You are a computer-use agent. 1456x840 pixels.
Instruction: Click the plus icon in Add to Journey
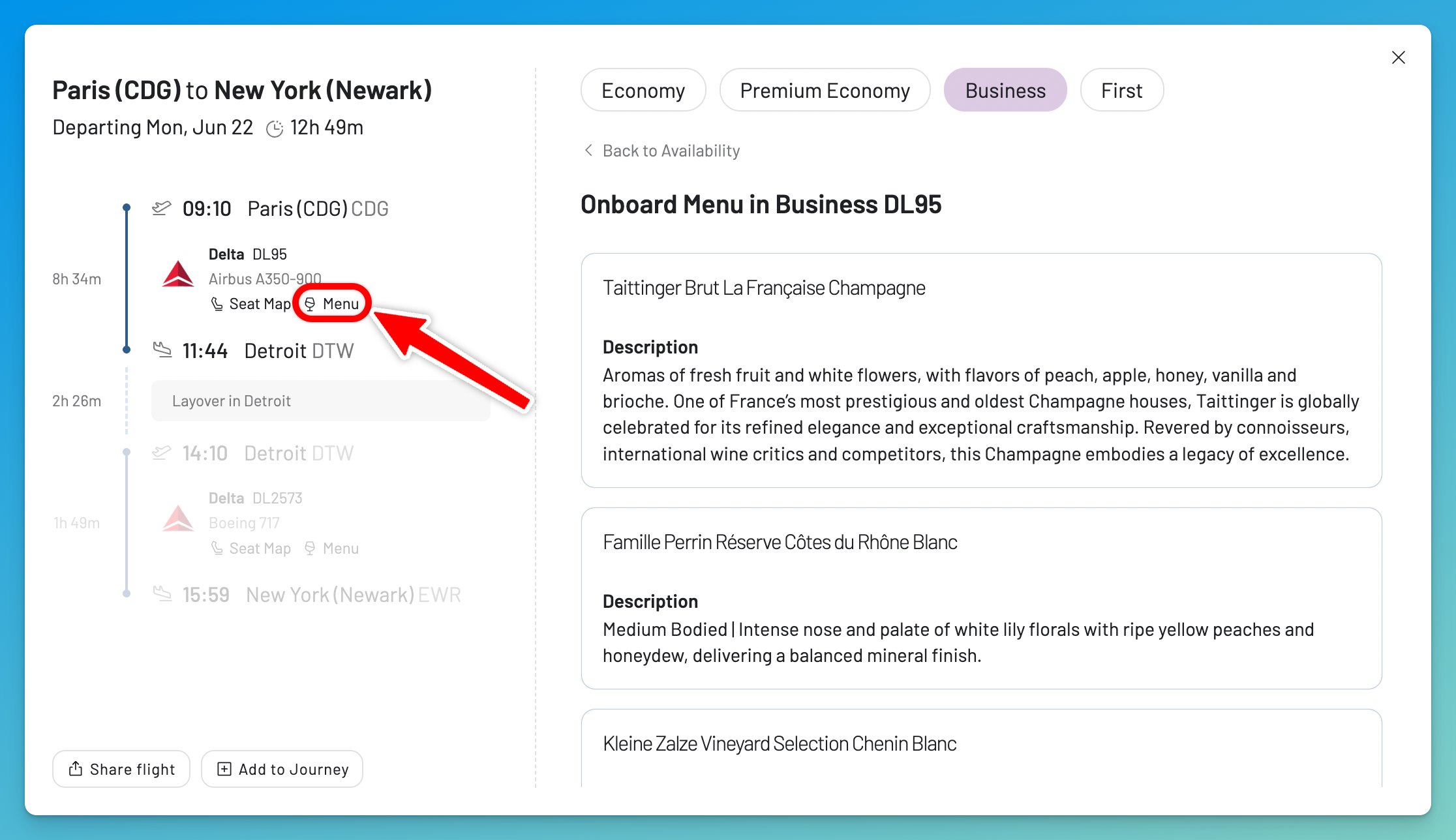[224, 769]
